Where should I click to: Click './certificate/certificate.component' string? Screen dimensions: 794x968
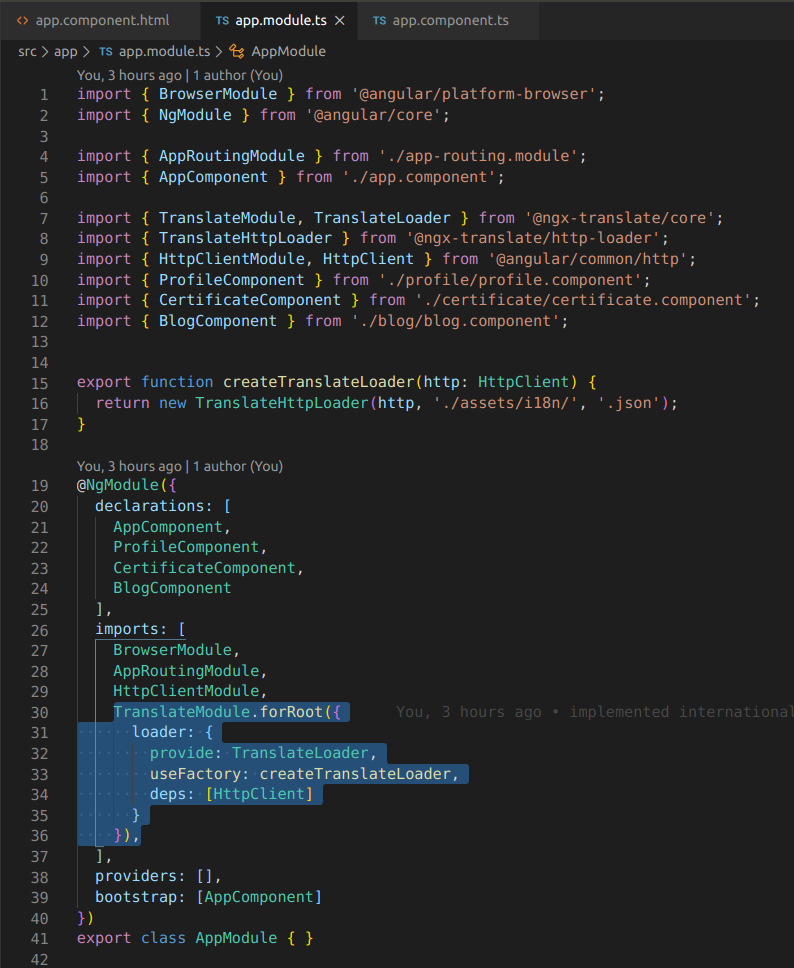(x=583, y=300)
